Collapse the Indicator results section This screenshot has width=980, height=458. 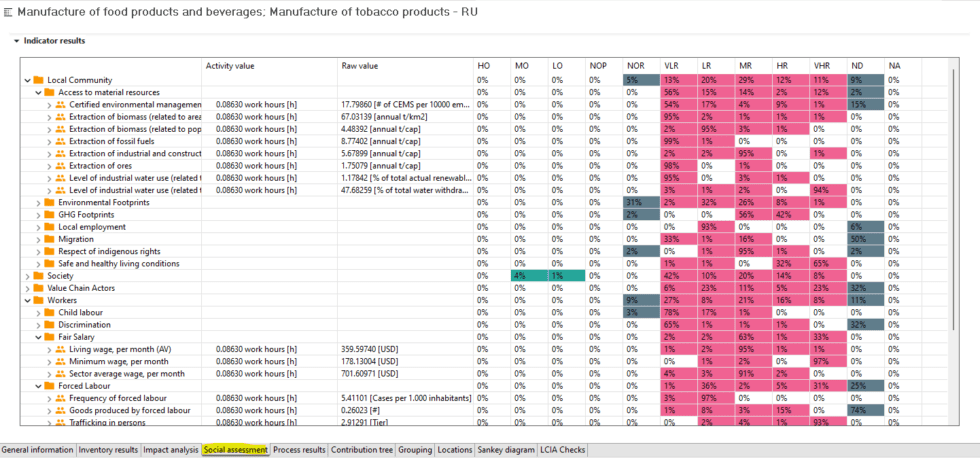click(17, 41)
